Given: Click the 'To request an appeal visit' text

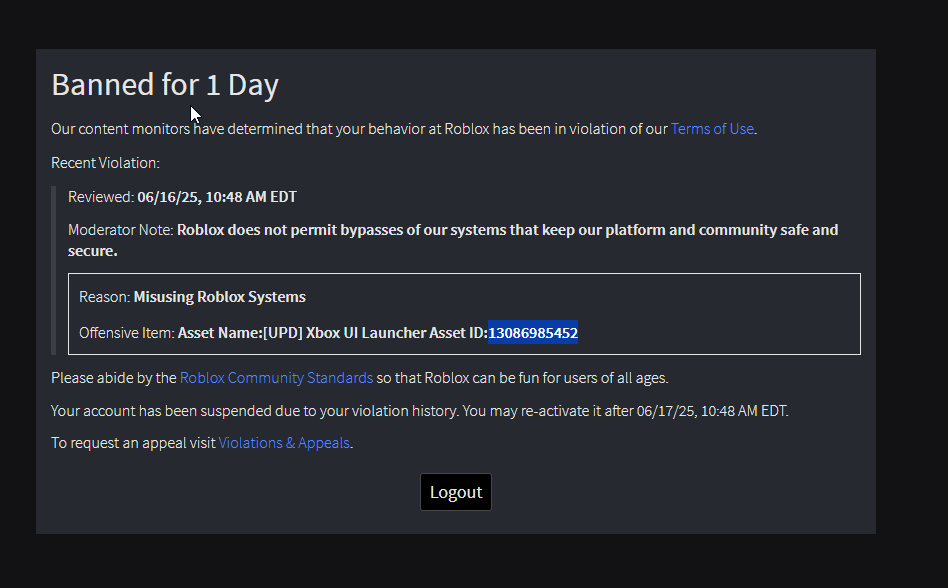Looking at the screenshot, I should pyautogui.click(x=134, y=443).
